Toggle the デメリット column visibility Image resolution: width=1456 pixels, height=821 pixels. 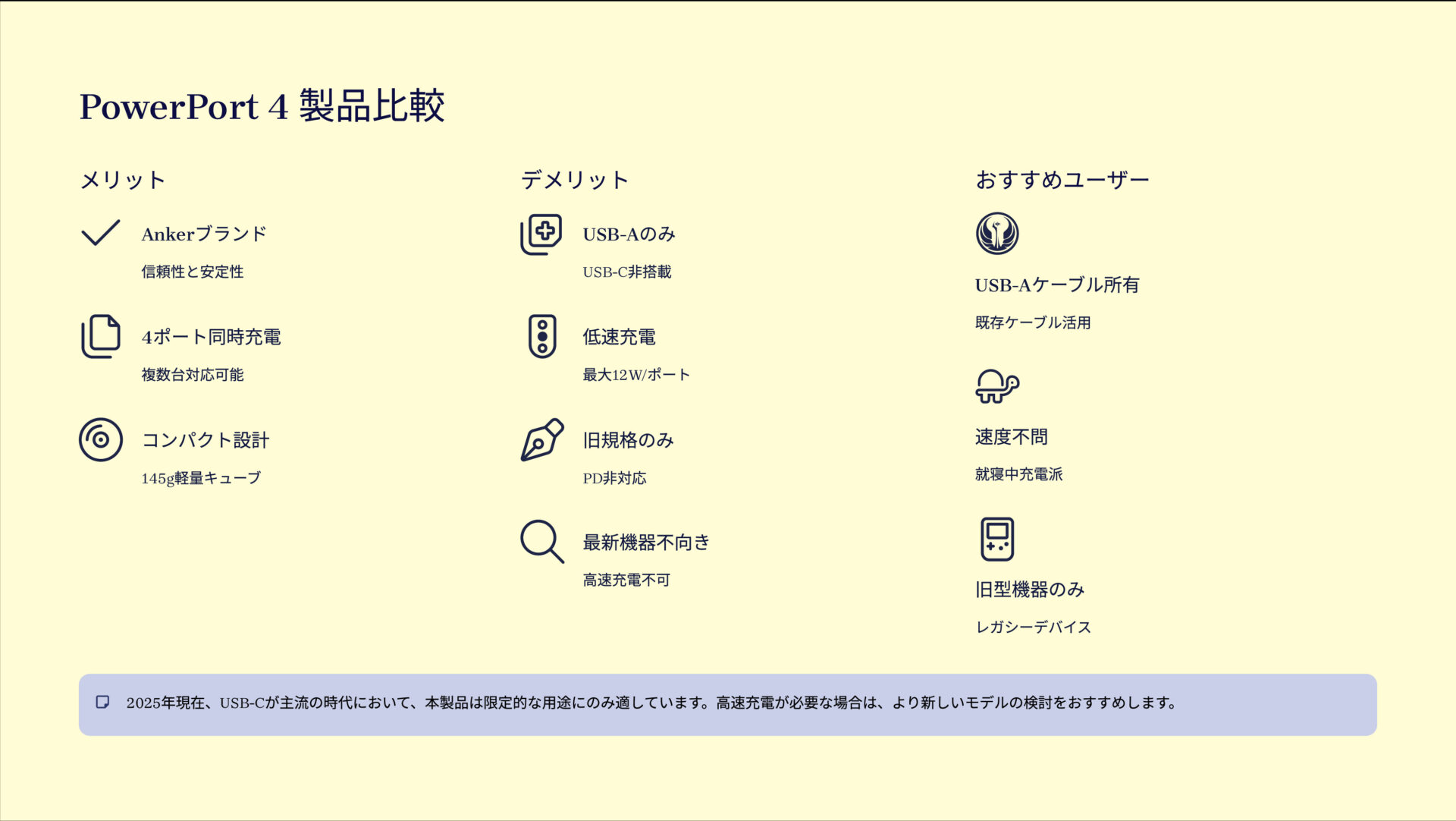coord(573,180)
